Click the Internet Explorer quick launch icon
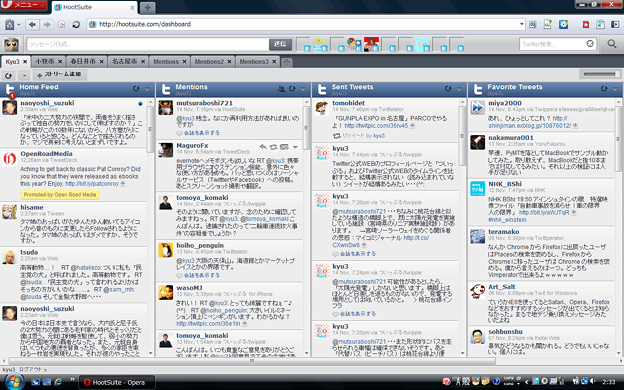This screenshot has height=390, width=624. coord(58,382)
